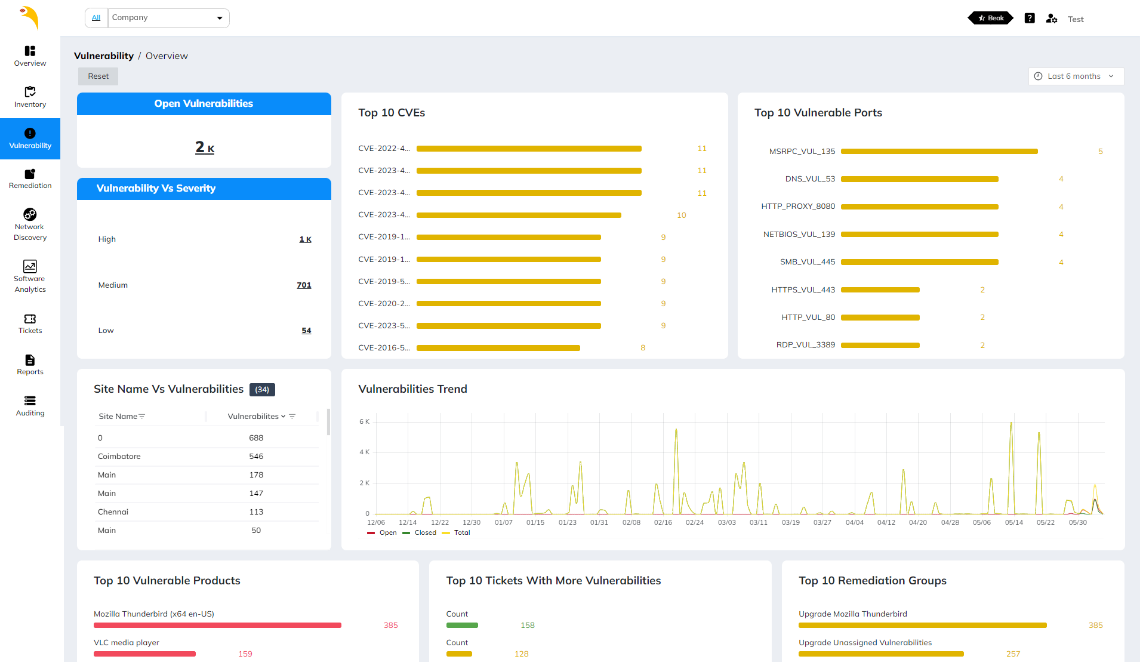Select the Overview breadcrumb

pos(166,56)
